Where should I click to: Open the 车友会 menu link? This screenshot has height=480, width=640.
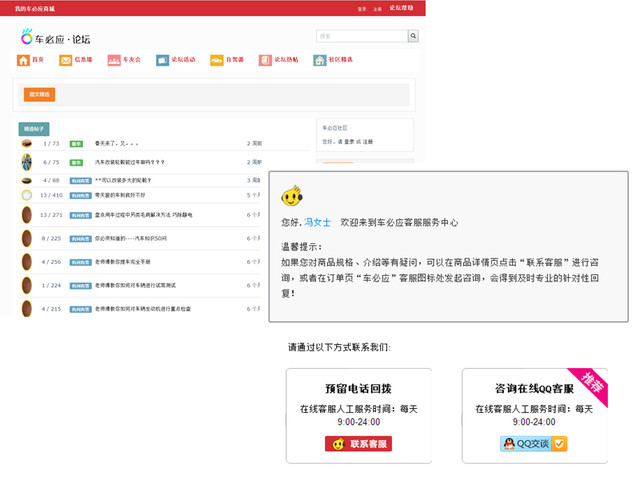[132, 60]
